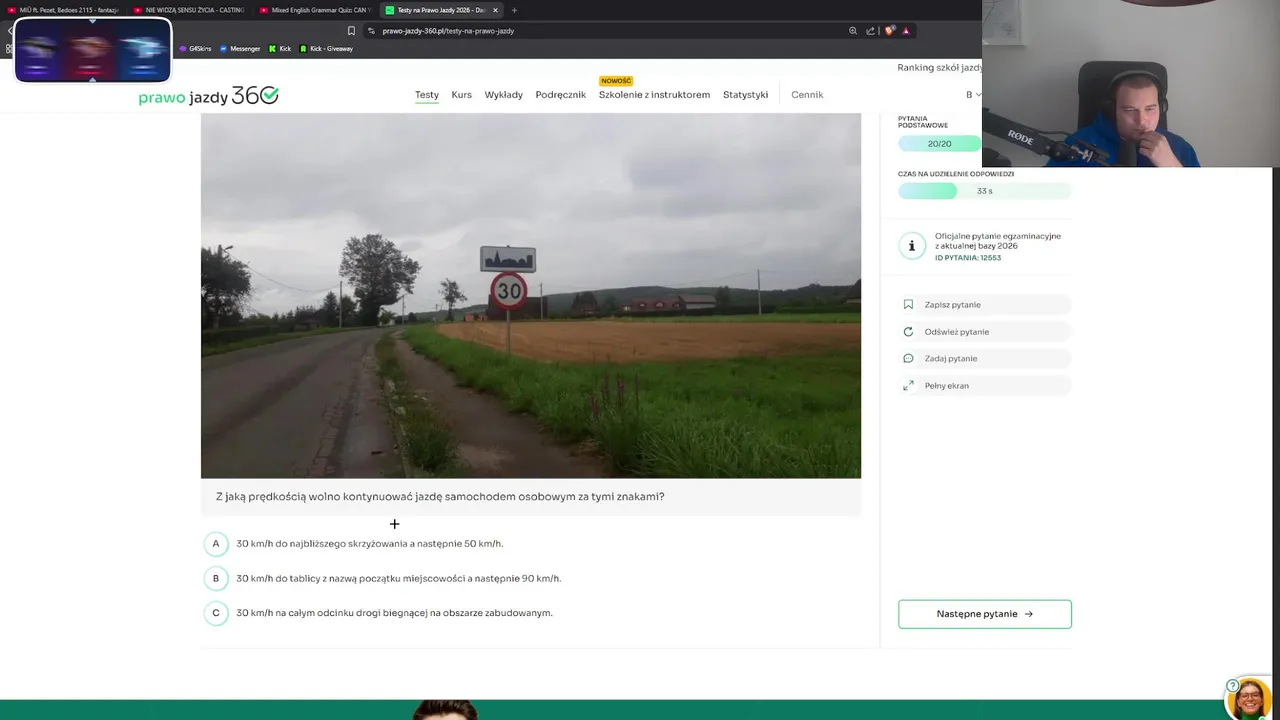Click the webcam overlay of the streamer
Viewport: 1280px width, 720px height.
coord(1131,83)
